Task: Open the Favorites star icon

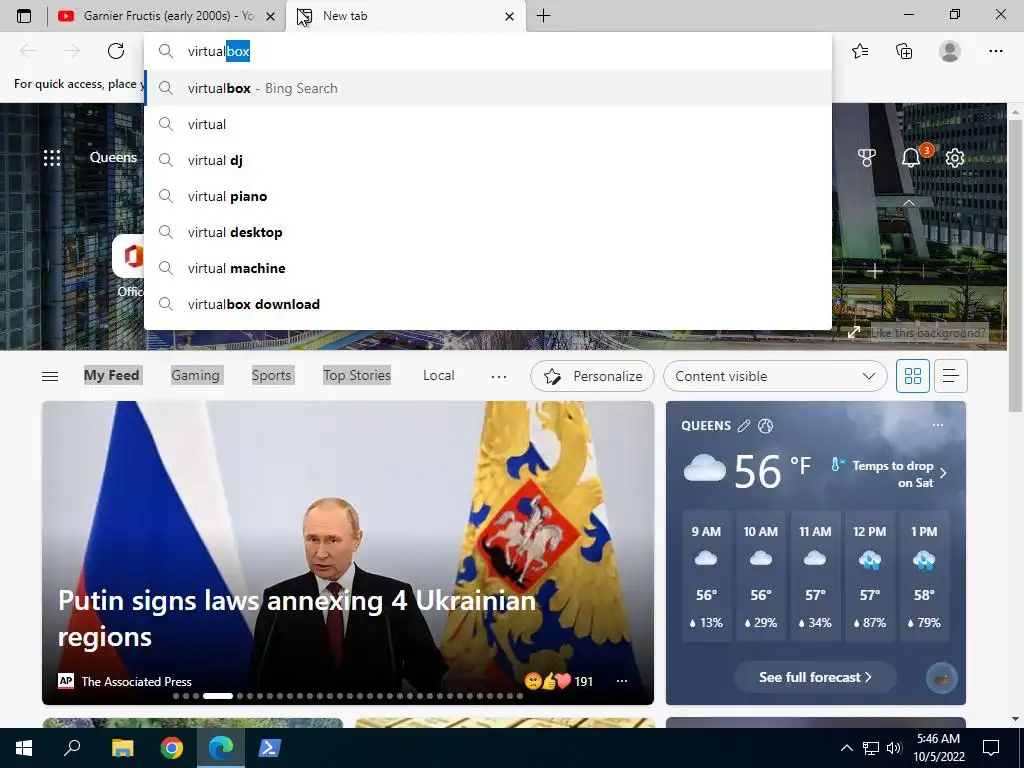Action: click(860, 51)
